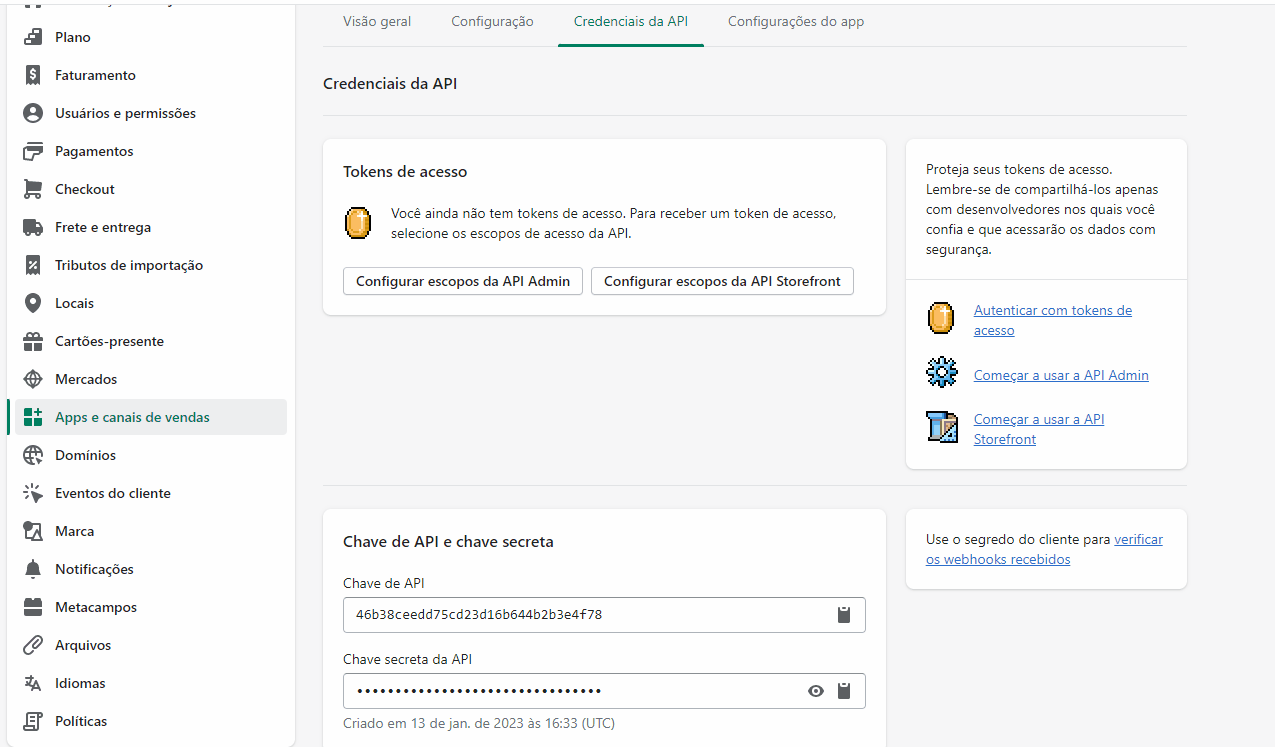This screenshot has width=1275, height=747.
Task: Click the coin icon beside Autenticar link
Action: (x=941, y=319)
